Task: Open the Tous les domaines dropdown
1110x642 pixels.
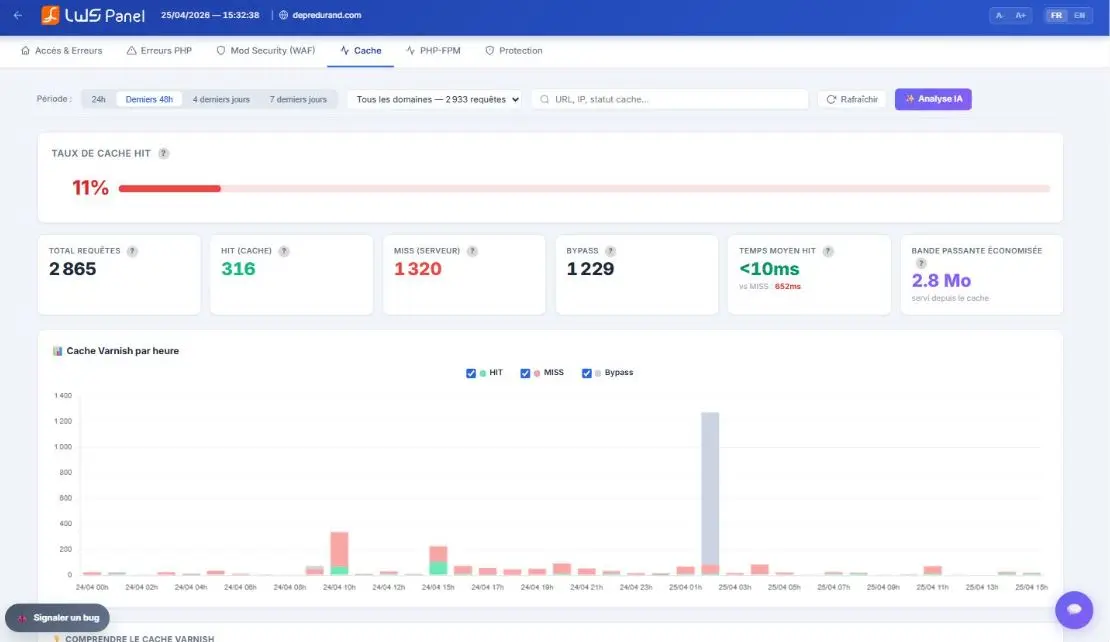Action: point(437,99)
